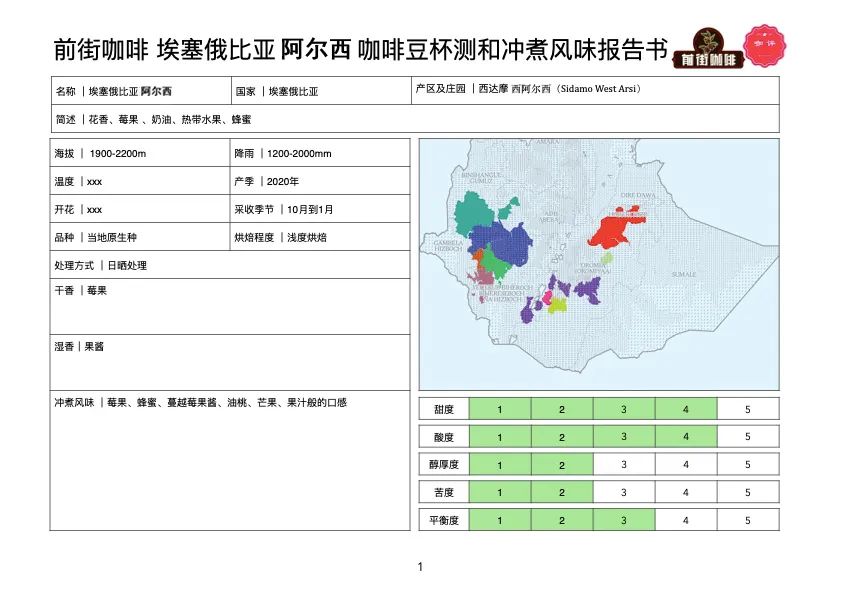
Task: Click the 前街咖啡 brown logo badge
Action: point(708,49)
